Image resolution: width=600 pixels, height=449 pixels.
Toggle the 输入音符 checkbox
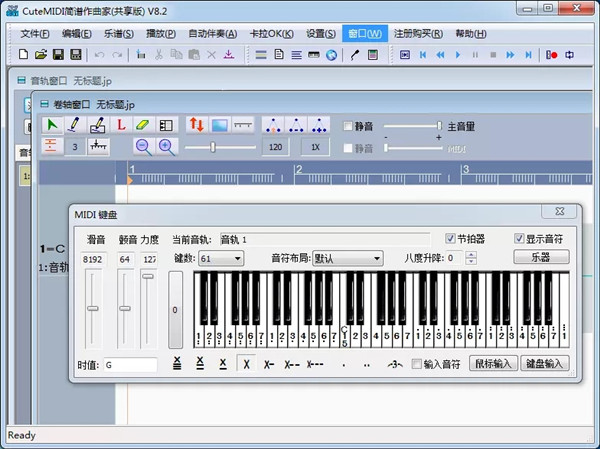coord(416,364)
